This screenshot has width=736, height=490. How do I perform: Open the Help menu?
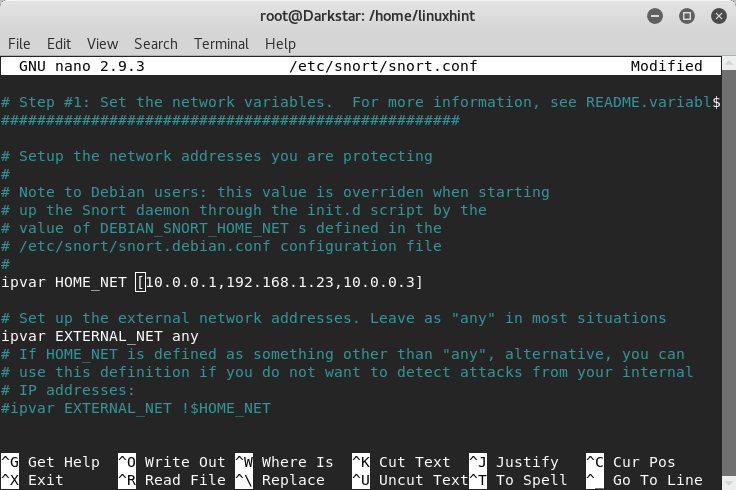click(280, 44)
